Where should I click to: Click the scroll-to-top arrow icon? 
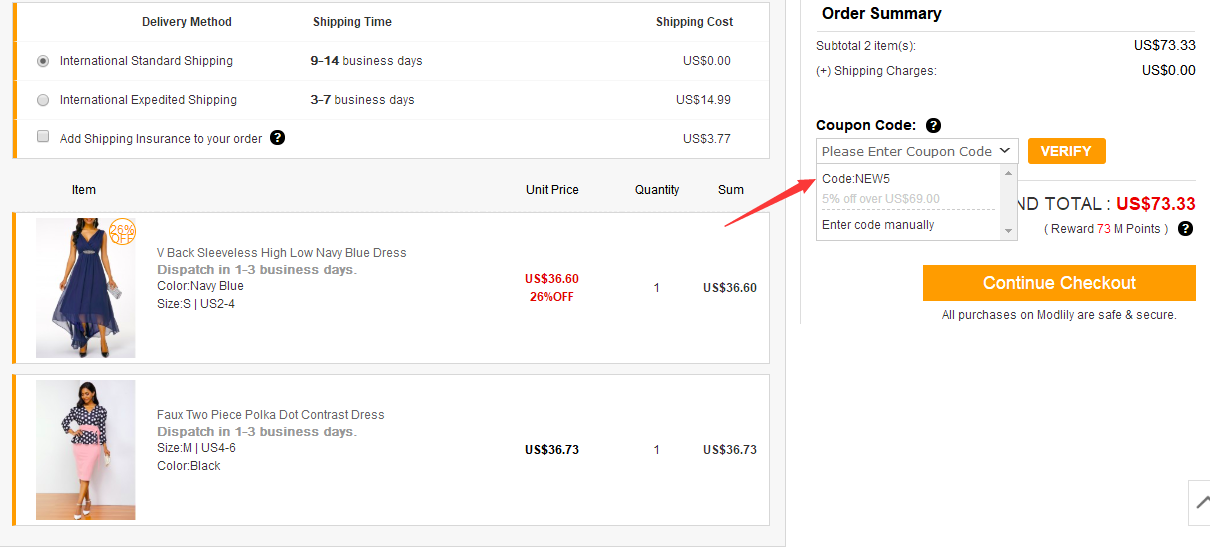coord(1199,503)
